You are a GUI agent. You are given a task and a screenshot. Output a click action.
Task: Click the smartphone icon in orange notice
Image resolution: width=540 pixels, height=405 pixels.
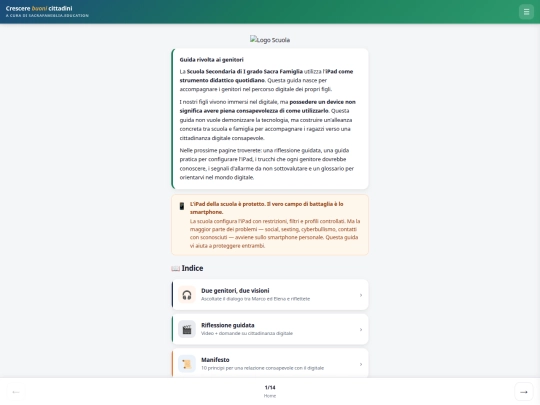[182, 206]
